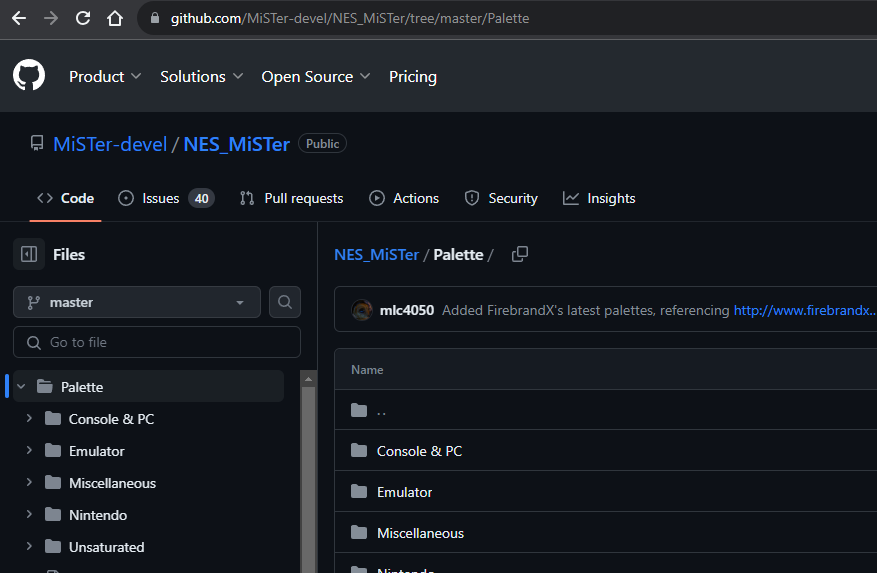The width and height of the screenshot is (877, 575).
Task: Click the folder icon in the Console & PC list row
Action: (359, 451)
